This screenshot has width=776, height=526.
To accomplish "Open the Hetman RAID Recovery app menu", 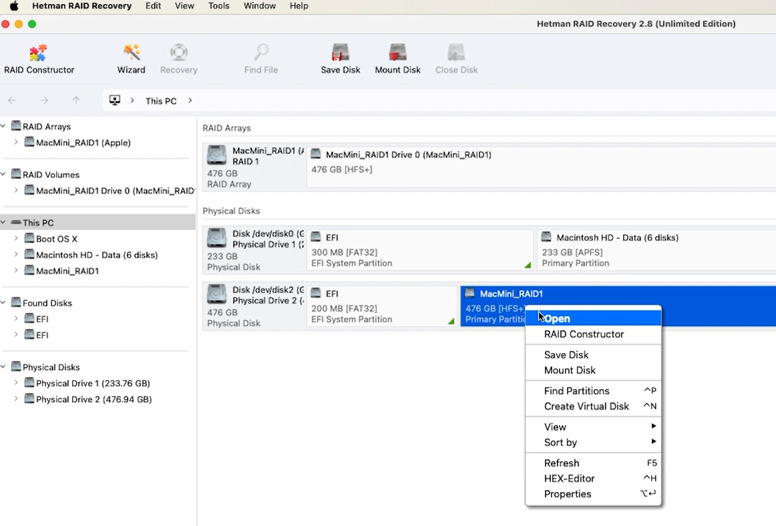I will pos(82,6).
